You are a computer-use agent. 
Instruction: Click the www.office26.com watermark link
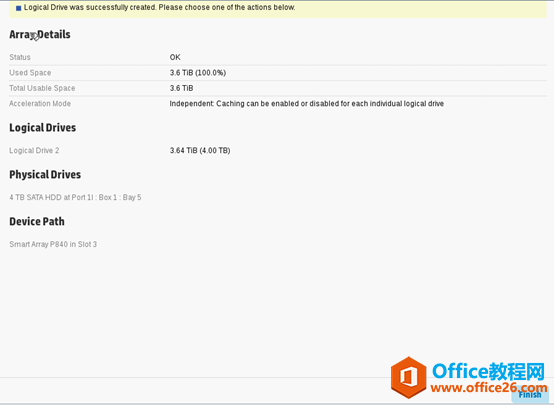489,388
